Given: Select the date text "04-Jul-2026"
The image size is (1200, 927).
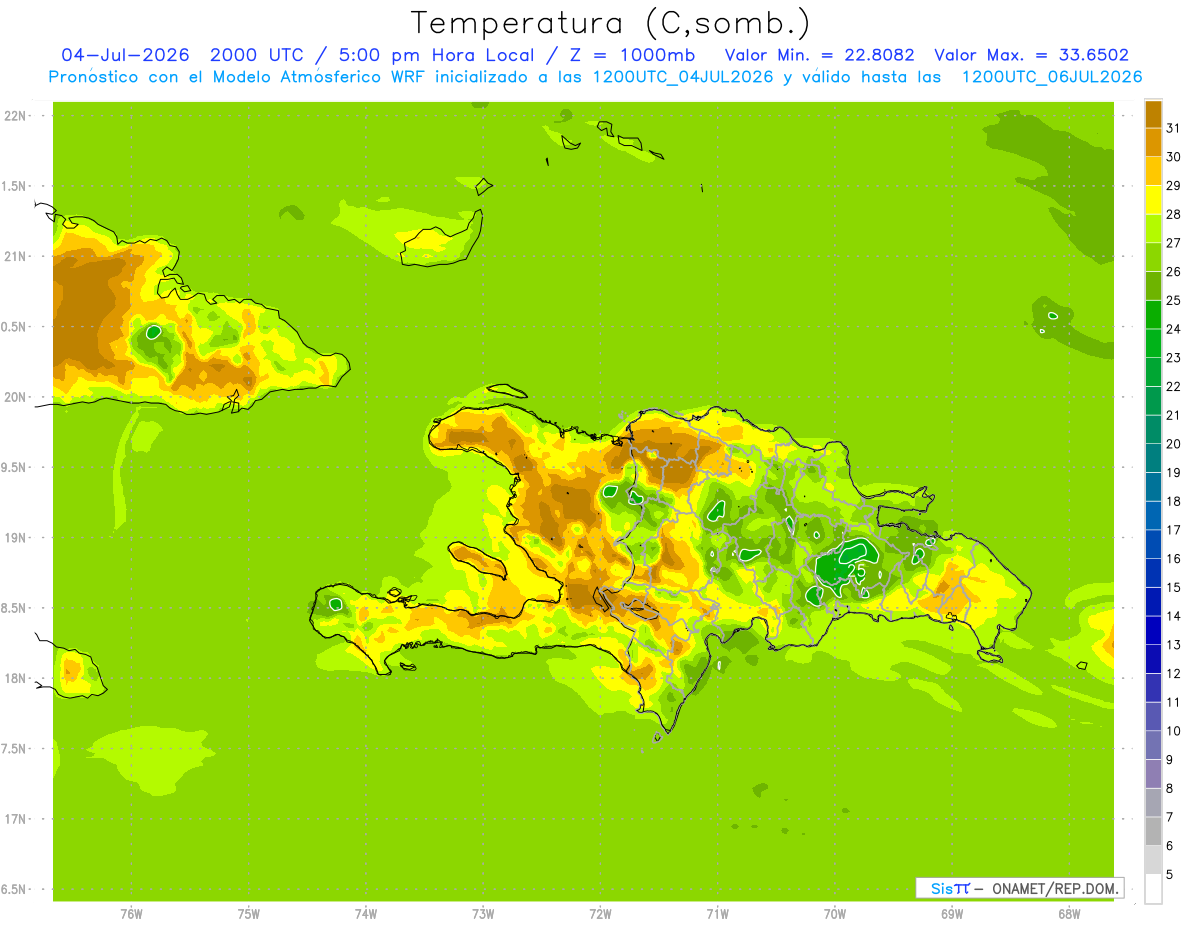Looking at the screenshot, I should tap(125, 55).
